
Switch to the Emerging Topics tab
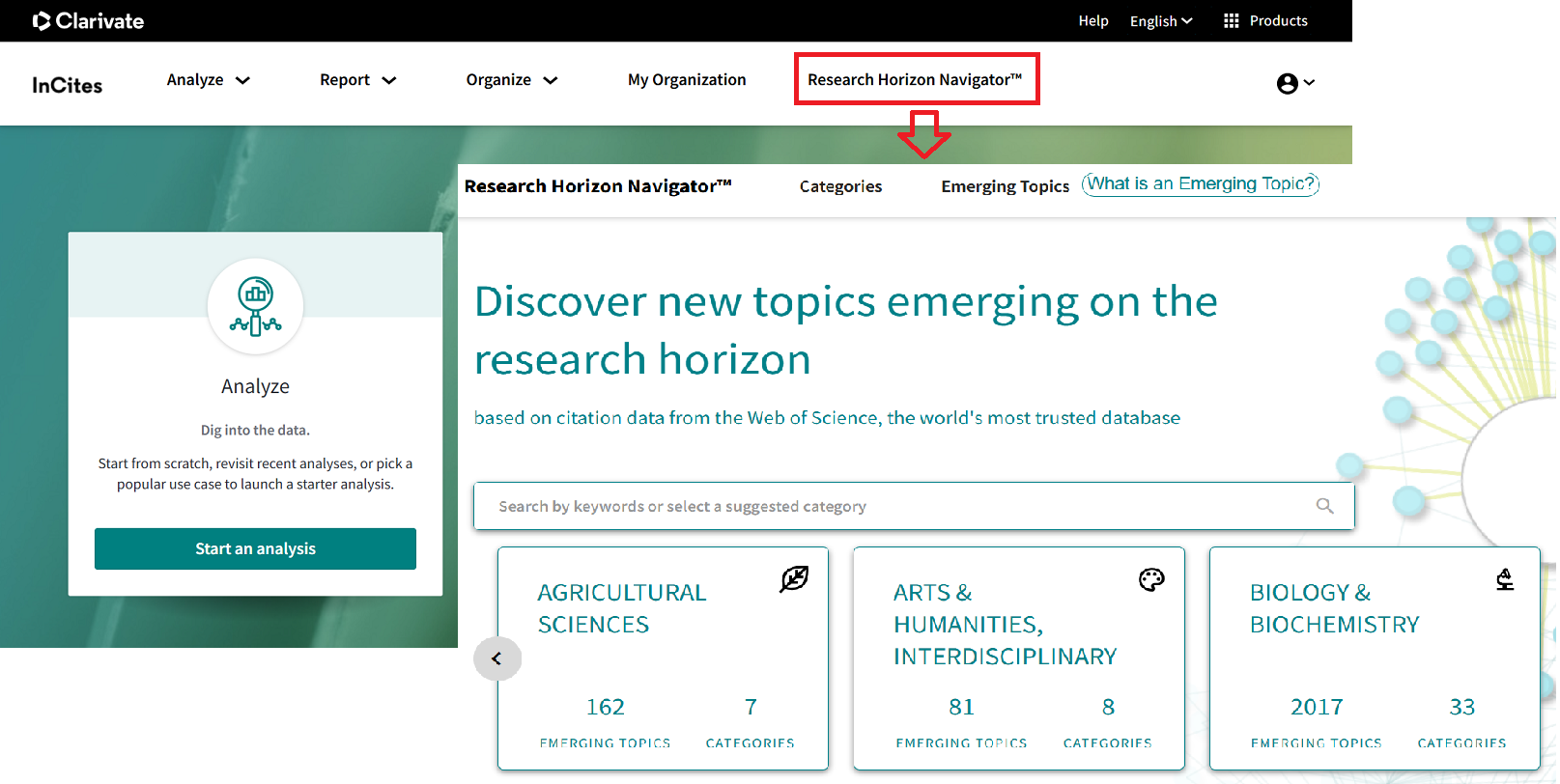point(1006,186)
